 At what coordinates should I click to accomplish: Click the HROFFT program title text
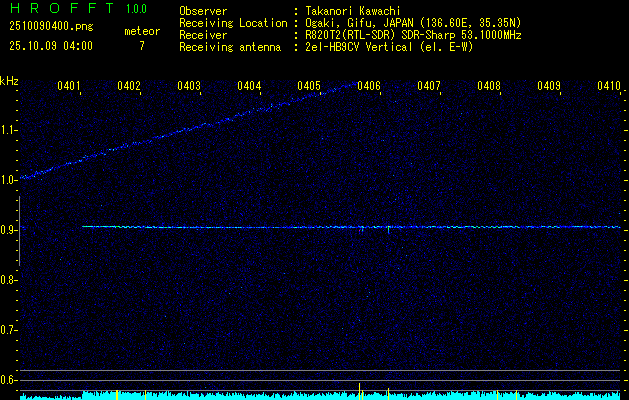62,8
